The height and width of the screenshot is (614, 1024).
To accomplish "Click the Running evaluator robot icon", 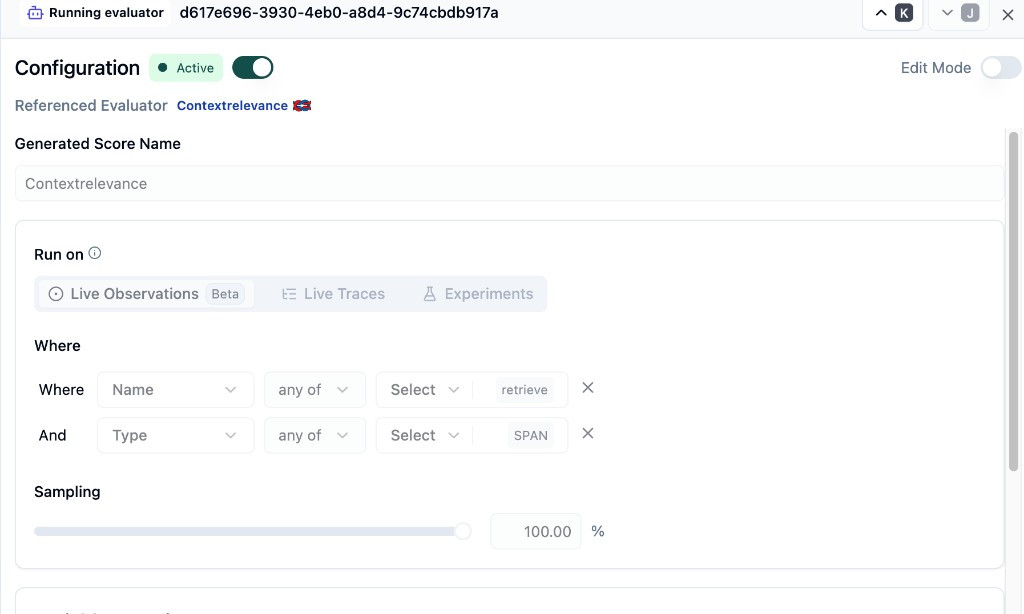I will pos(35,13).
